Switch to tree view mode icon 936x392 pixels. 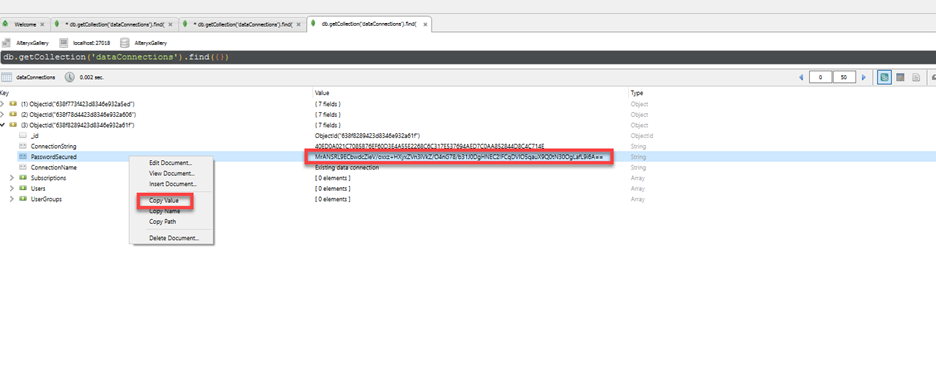884,78
